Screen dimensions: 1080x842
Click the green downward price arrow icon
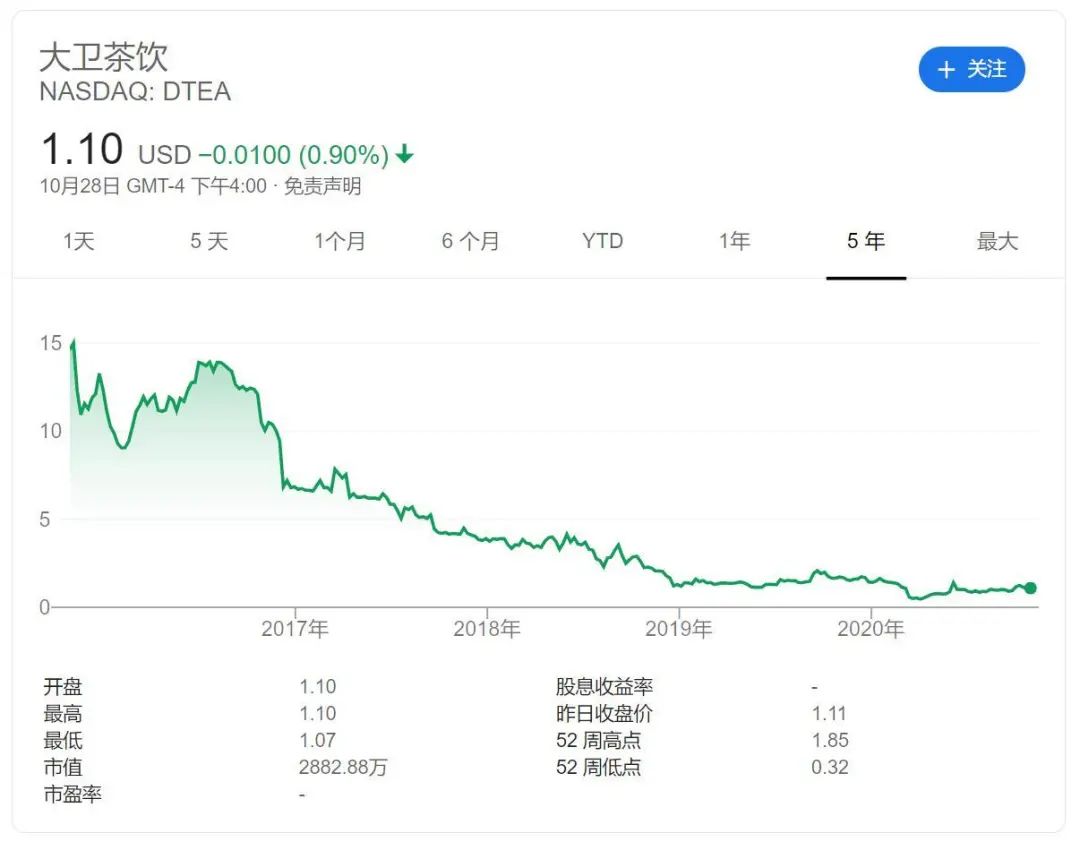[x=404, y=154]
